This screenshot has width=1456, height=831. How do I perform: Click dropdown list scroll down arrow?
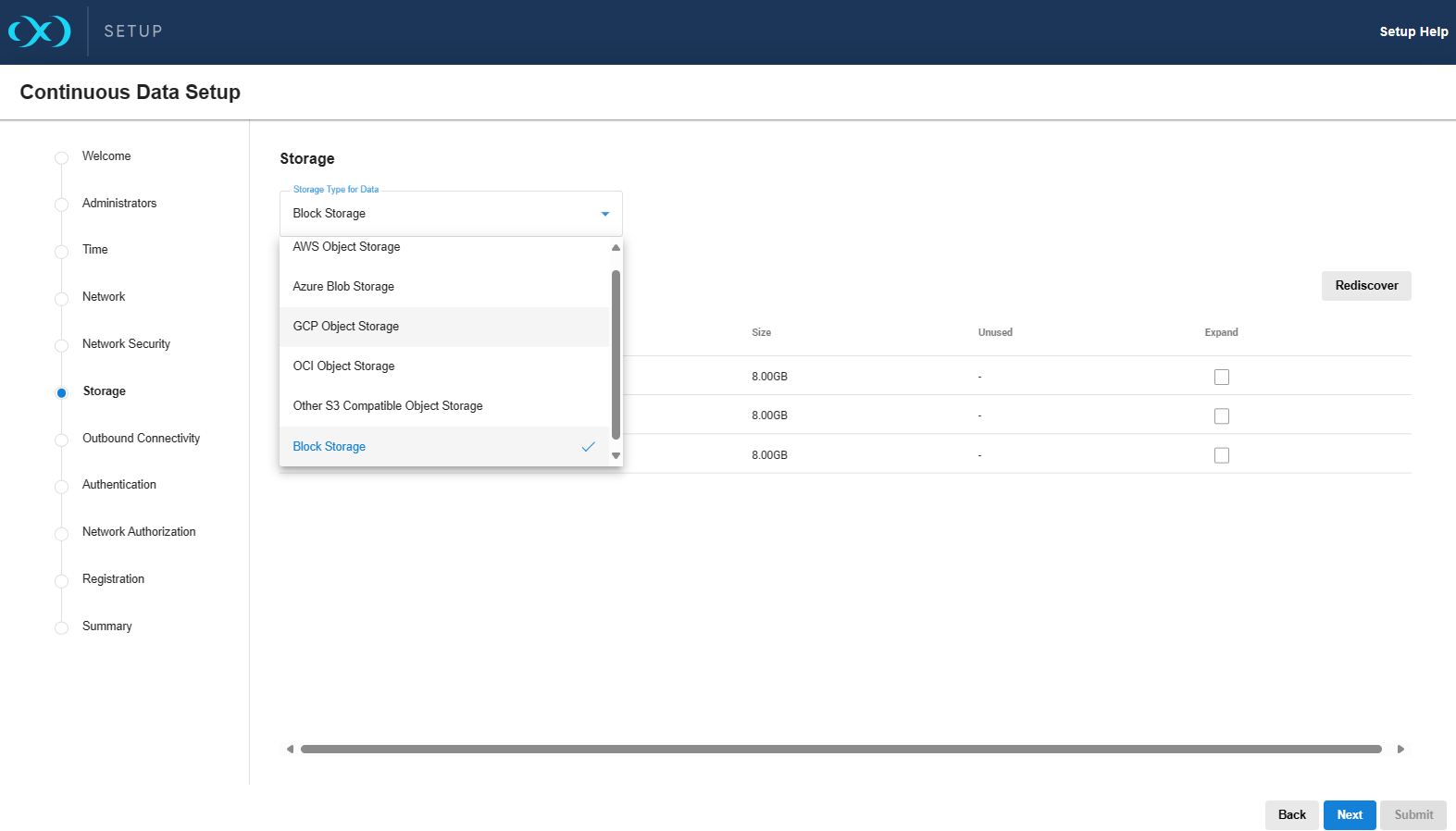pos(616,456)
